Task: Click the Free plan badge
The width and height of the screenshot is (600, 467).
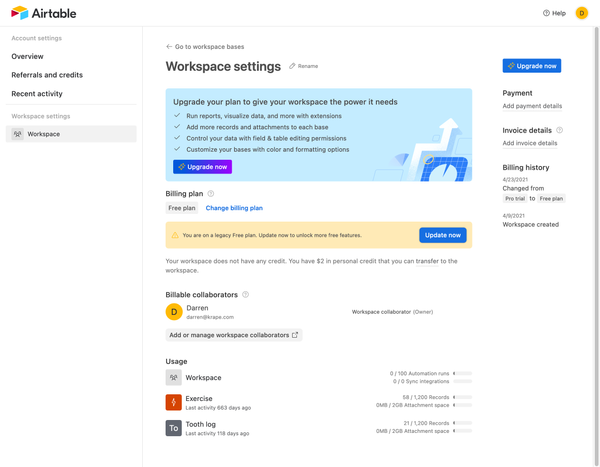Action: click(182, 208)
